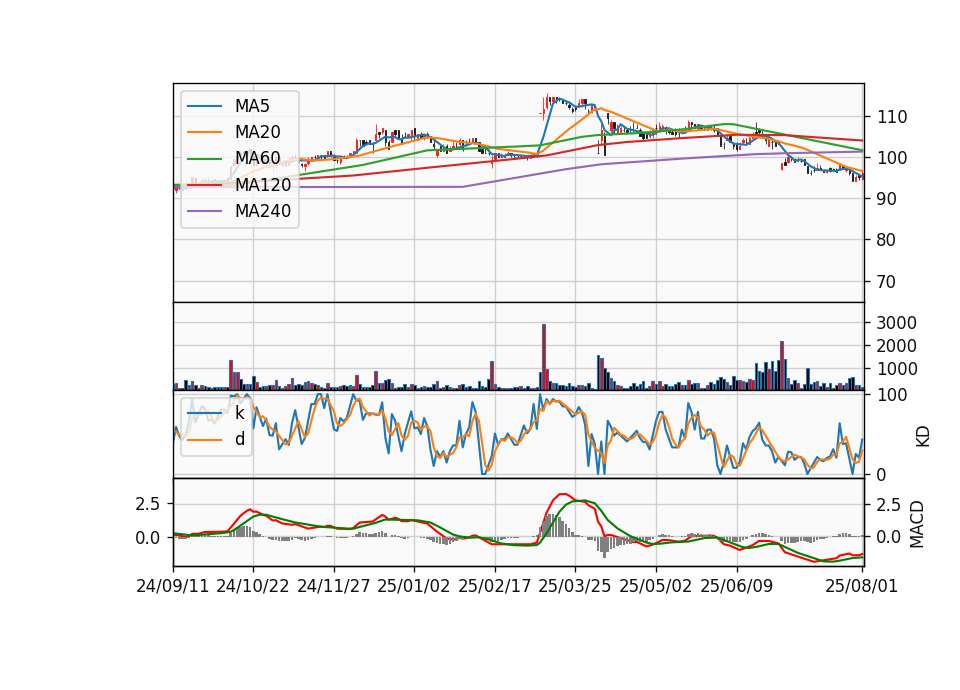
Task: Click the 25/06/09 date axis label
Action: (x=737, y=587)
